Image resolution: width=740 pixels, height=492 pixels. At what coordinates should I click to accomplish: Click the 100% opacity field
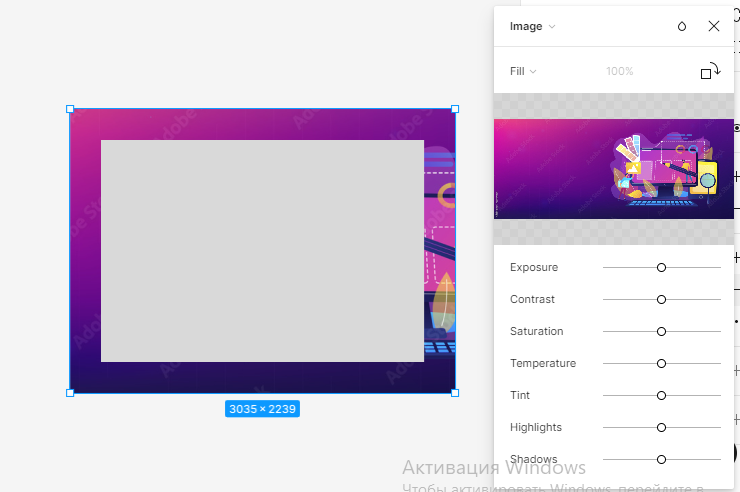(619, 71)
